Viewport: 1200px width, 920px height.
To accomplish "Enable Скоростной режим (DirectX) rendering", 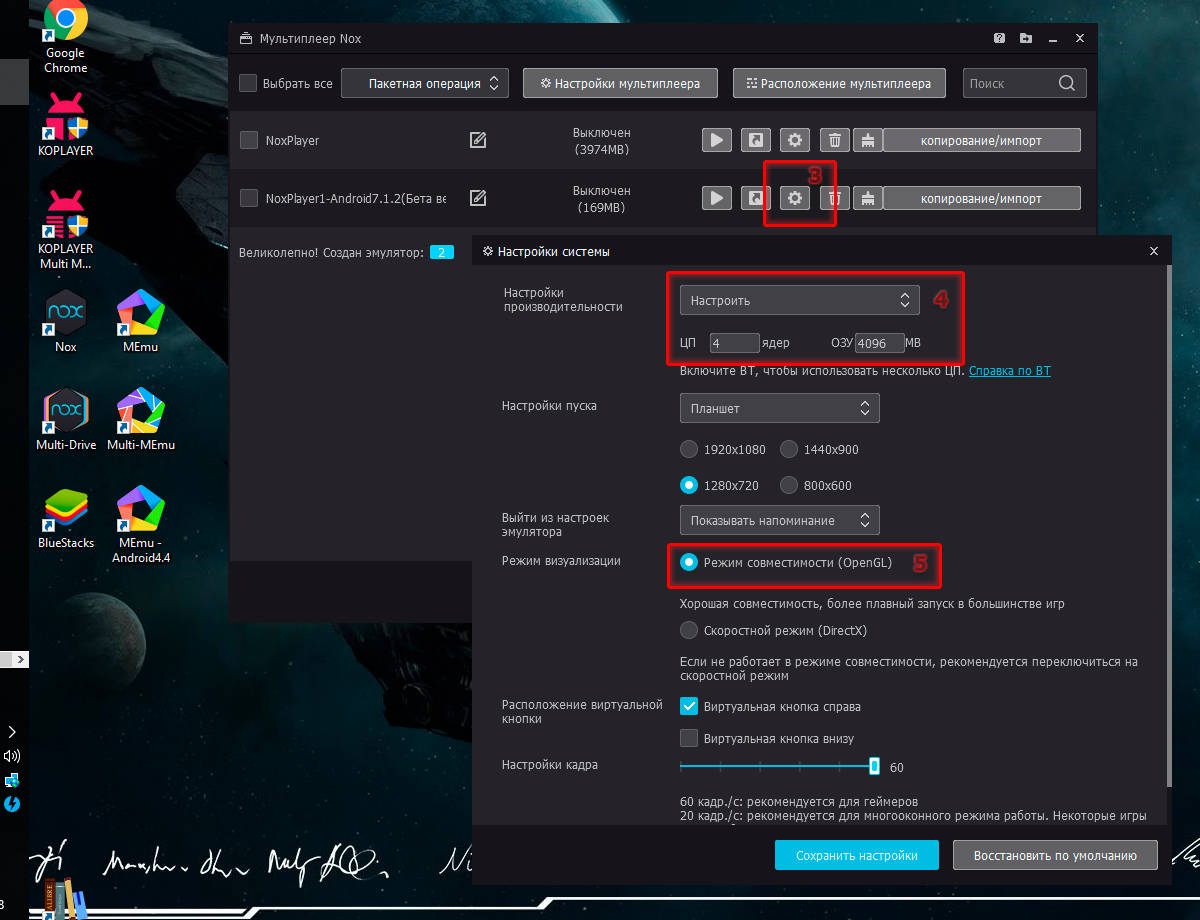I will [x=689, y=630].
